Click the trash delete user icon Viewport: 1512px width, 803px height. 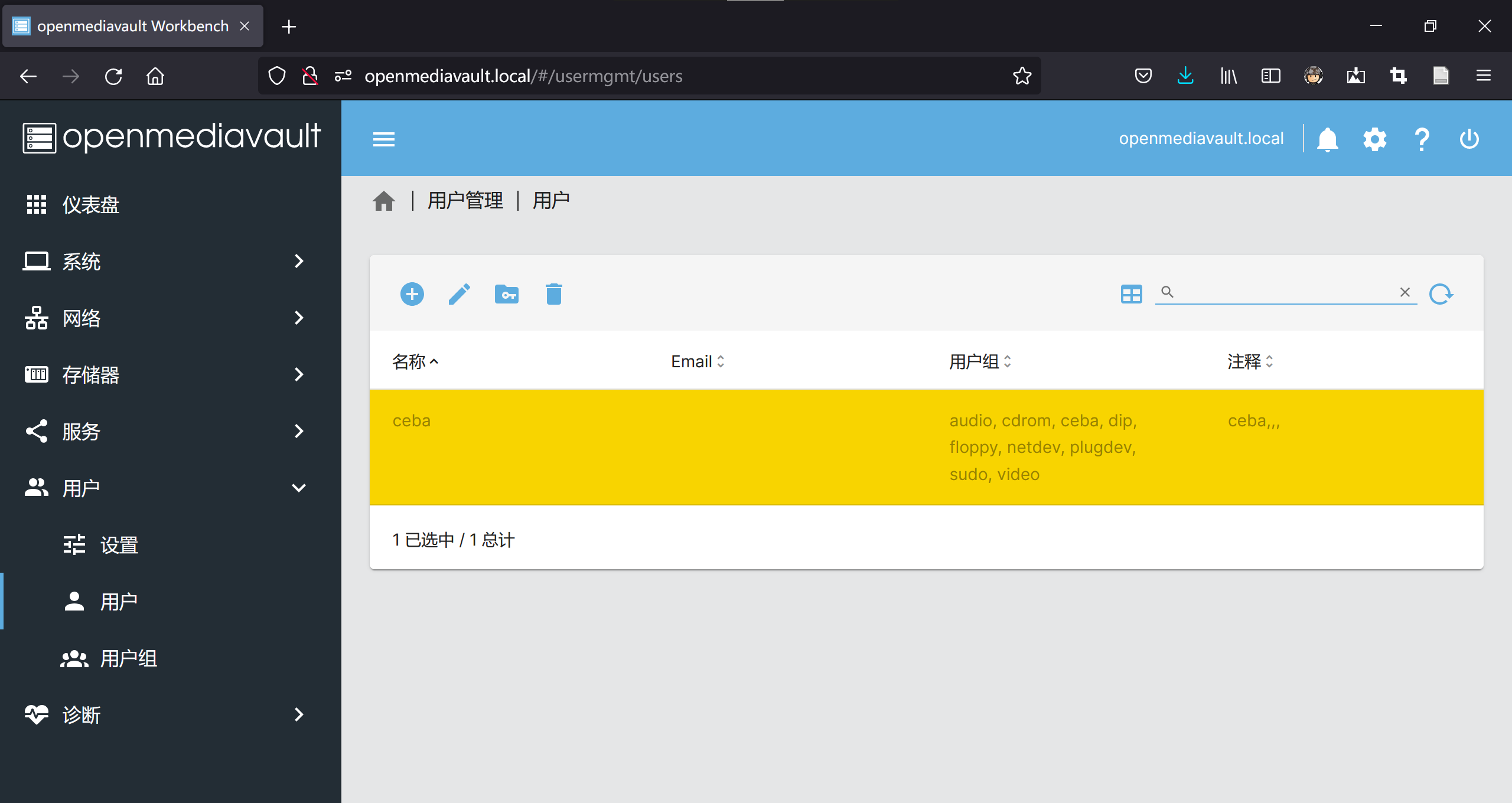pyautogui.click(x=553, y=294)
